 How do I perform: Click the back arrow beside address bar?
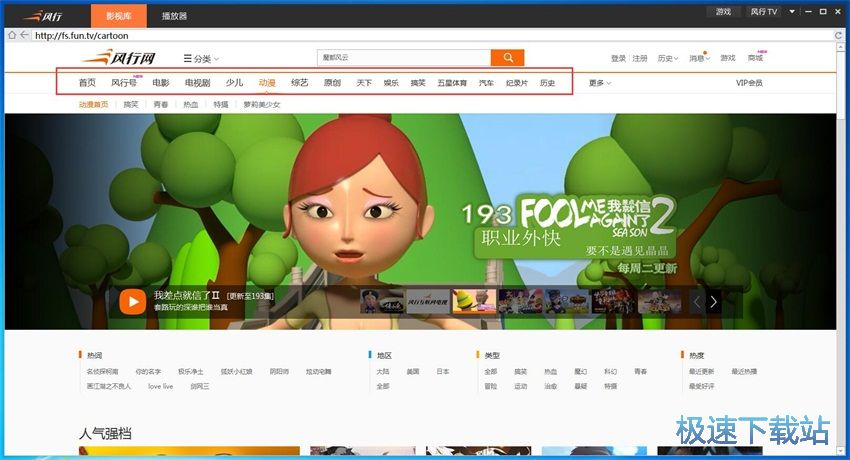[24, 35]
